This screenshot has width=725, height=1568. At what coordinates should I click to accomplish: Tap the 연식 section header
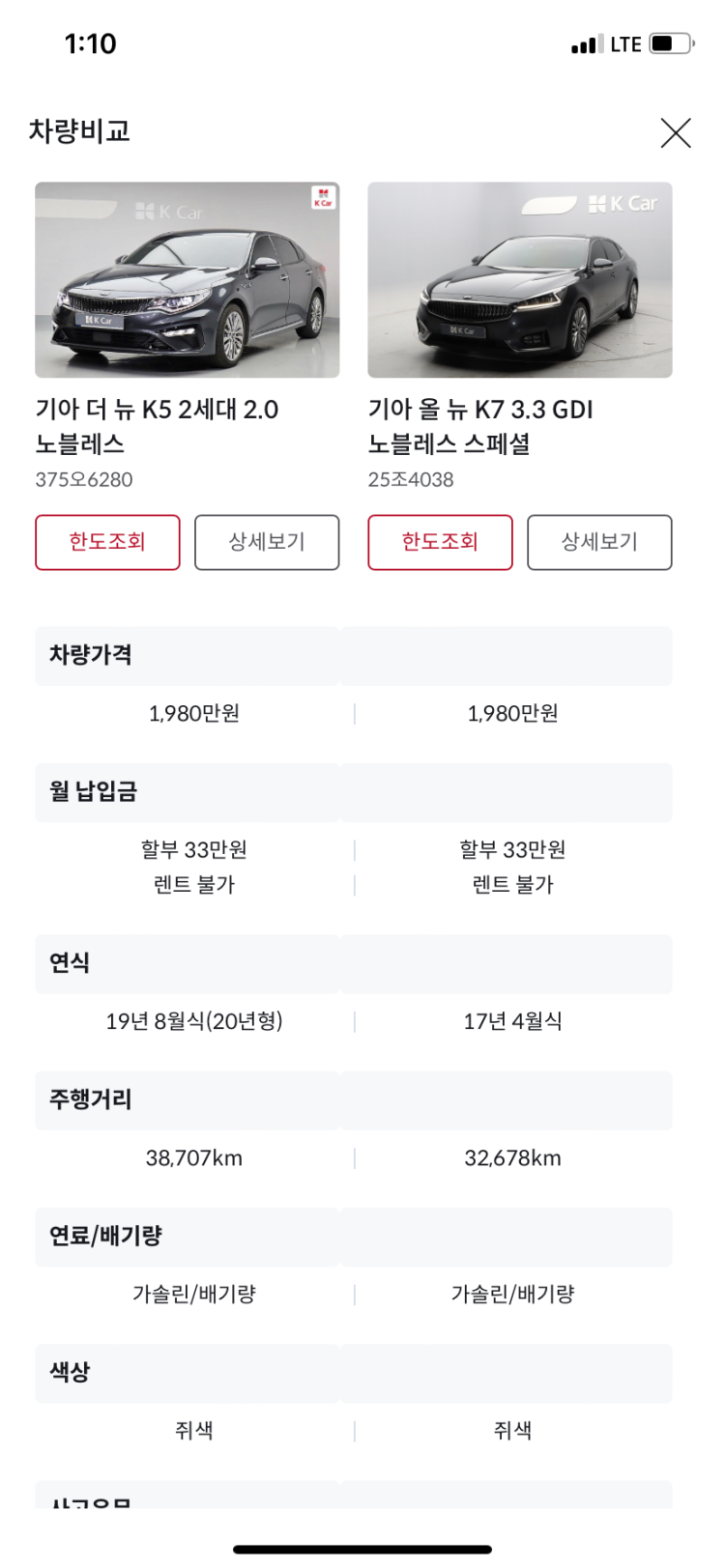(x=70, y=963)
